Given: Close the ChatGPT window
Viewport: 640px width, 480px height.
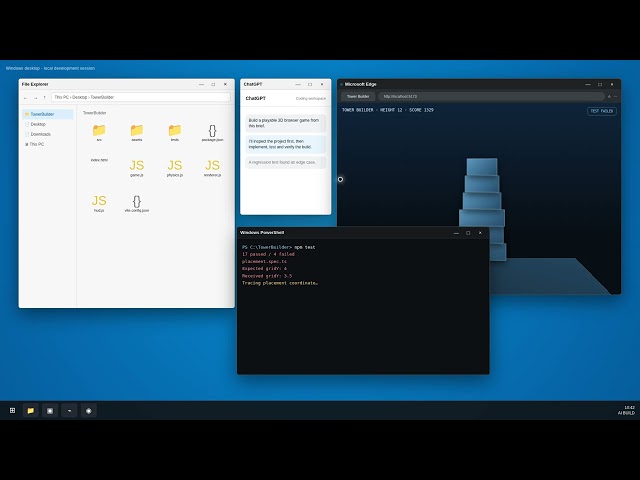Looking at the screenshot, I should (322, 84).
